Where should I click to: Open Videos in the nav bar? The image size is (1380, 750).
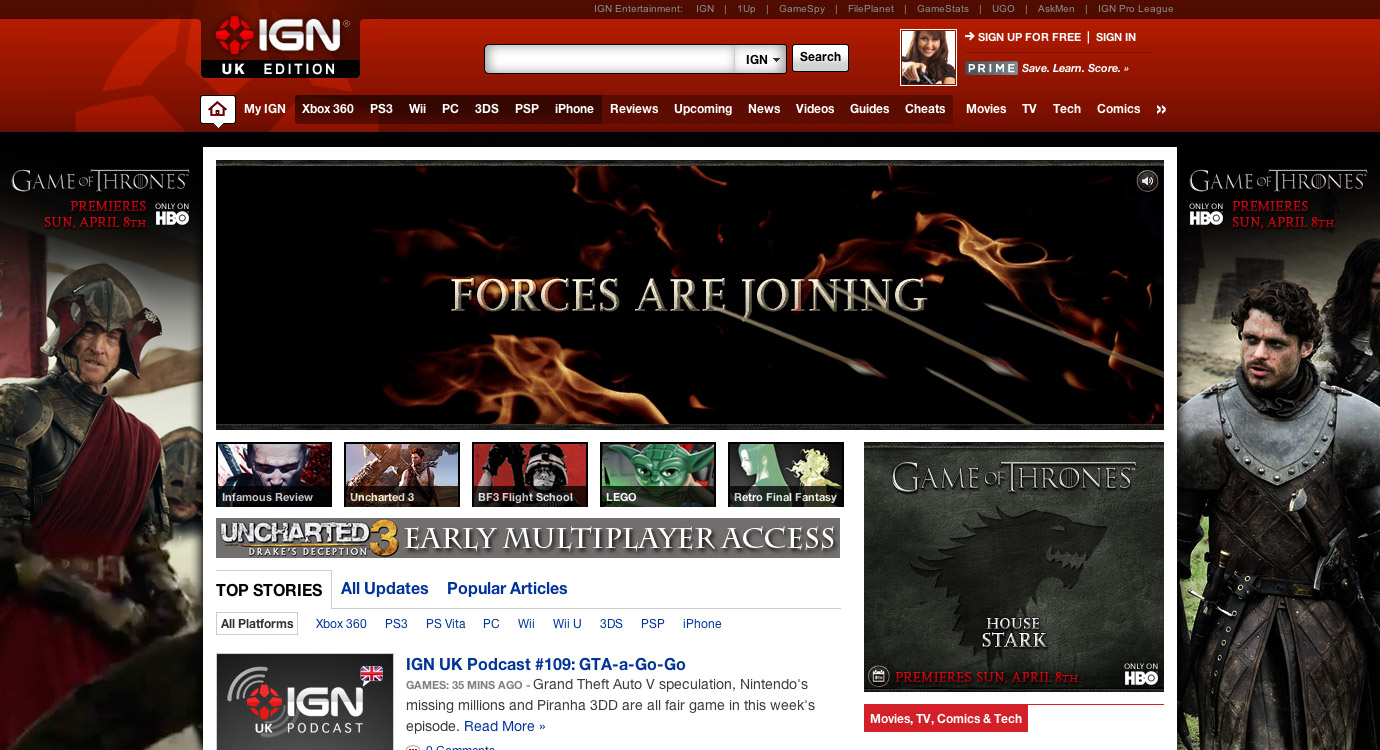(x=815, y=109)
